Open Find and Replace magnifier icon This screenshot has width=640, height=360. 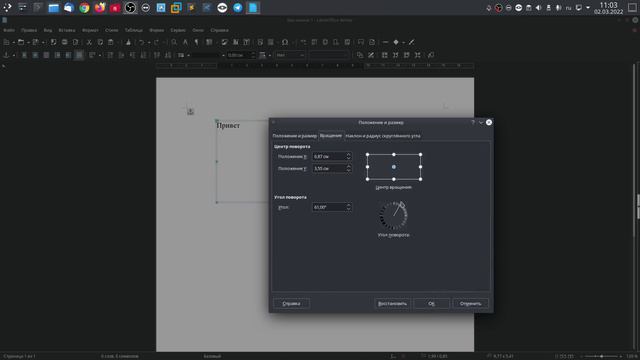coord(174,42)
